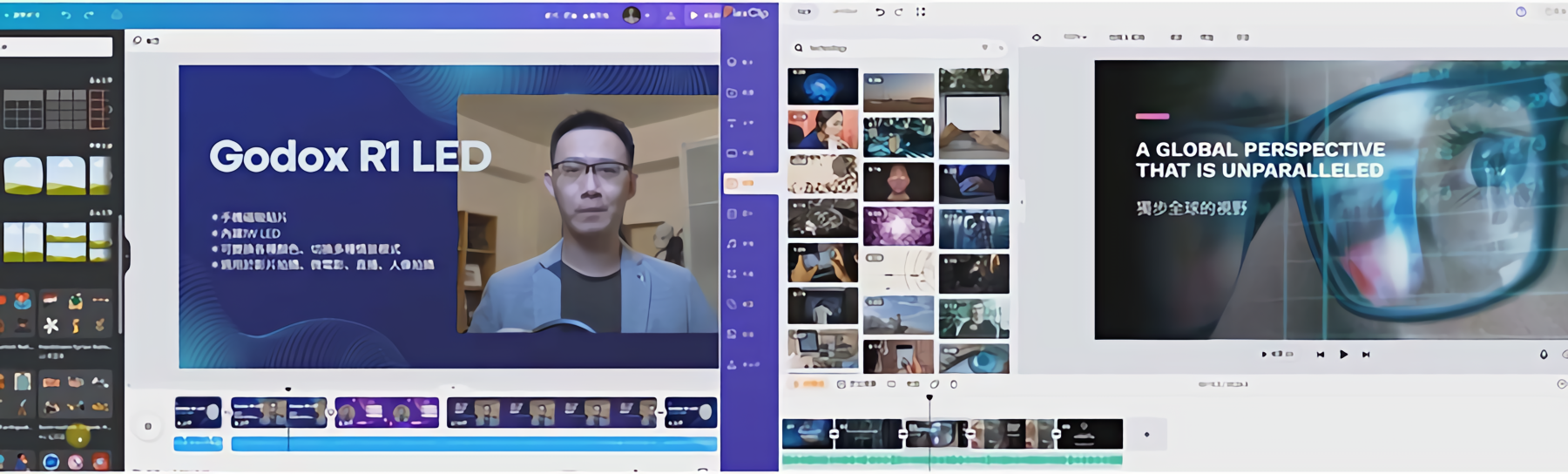Viewport: 1568px width, 474px height.
Task: Open the dropdown next to the profile avatar
Action: pyautogui.click(x=647, y=16)
